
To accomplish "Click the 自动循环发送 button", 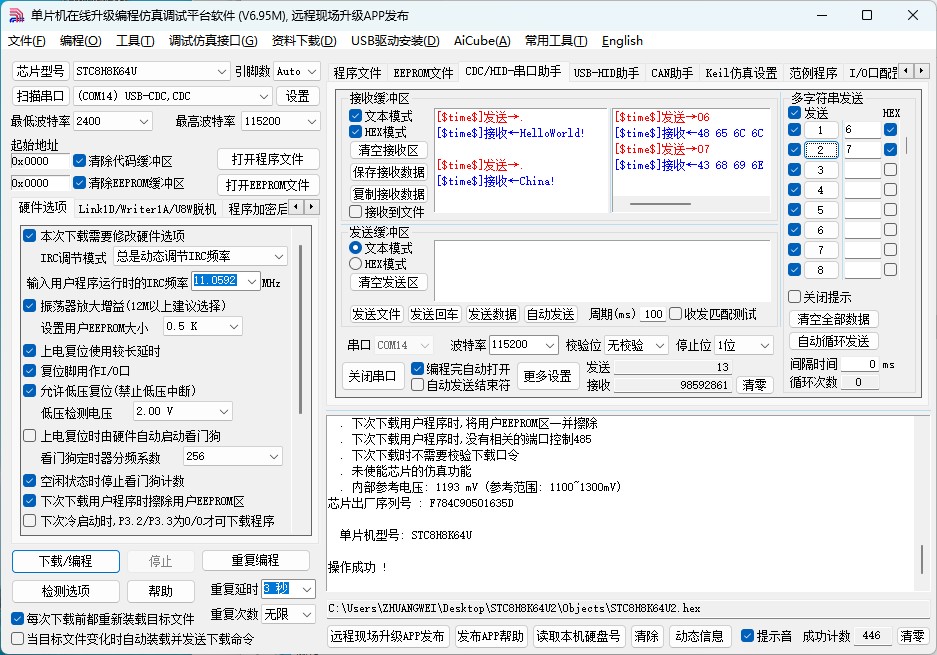I will (x=834, y=341).
